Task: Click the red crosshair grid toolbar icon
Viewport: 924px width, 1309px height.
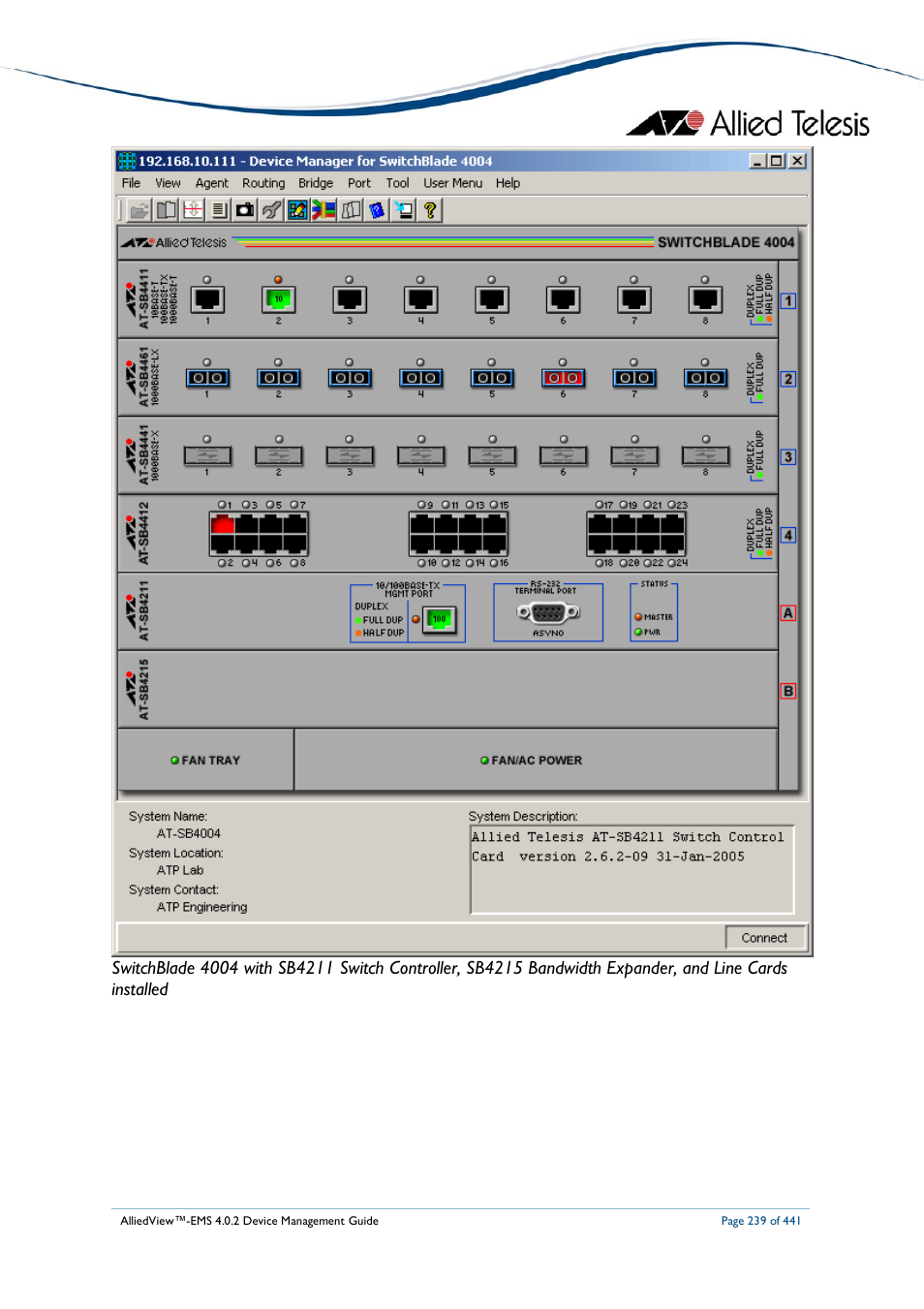Action: (x=193, y=210)
